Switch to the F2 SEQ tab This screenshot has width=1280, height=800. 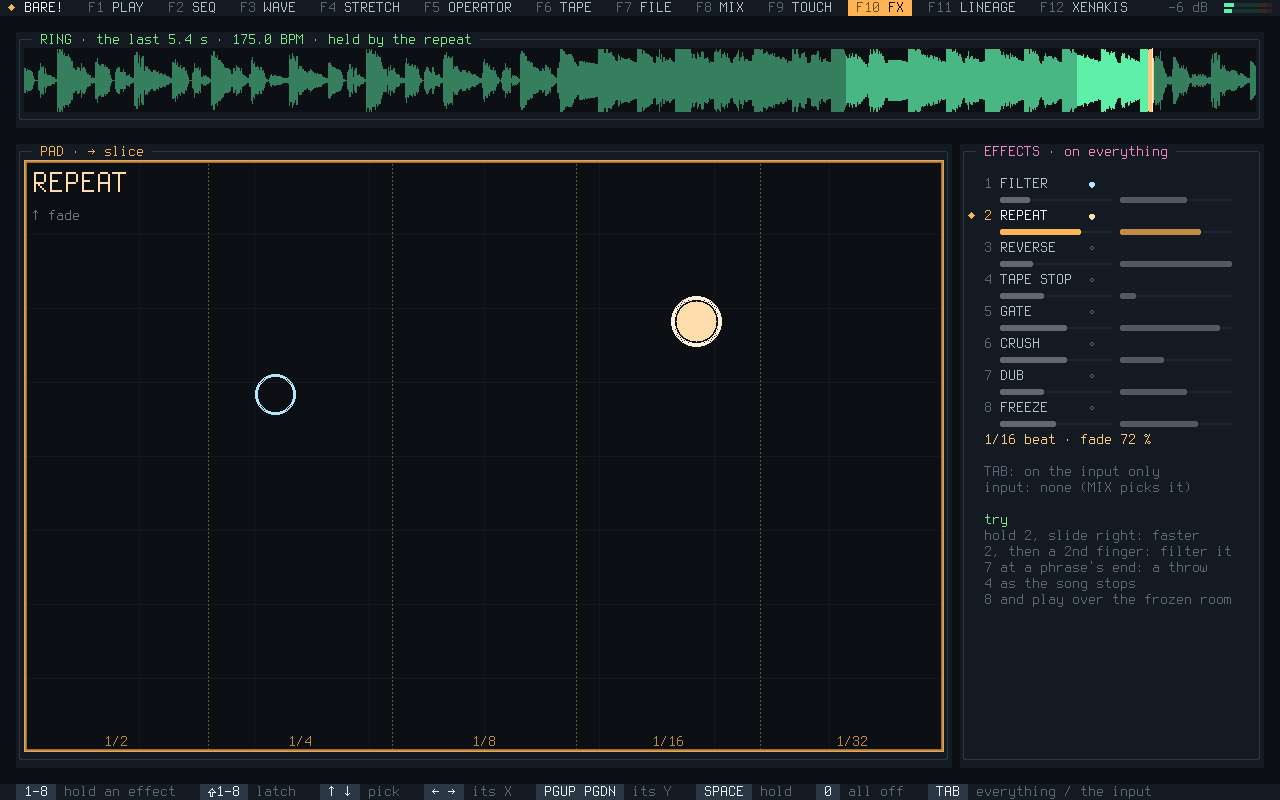(192, 7)
